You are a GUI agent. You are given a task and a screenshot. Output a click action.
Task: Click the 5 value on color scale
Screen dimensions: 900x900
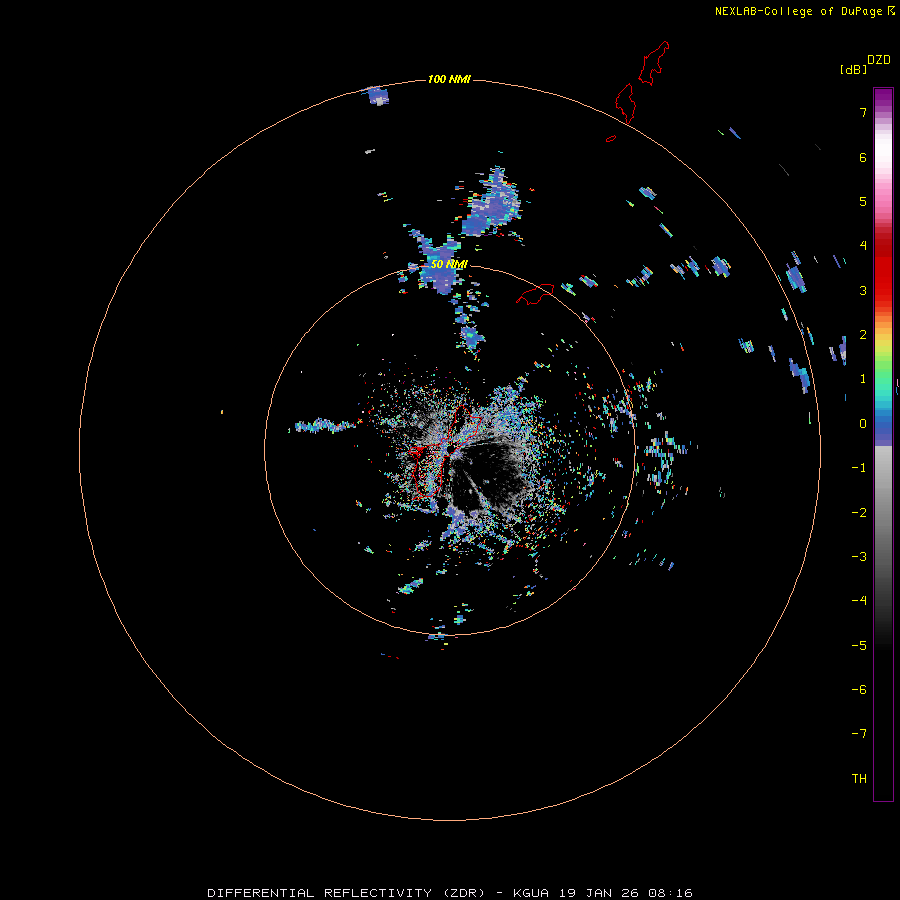point(863,201)
